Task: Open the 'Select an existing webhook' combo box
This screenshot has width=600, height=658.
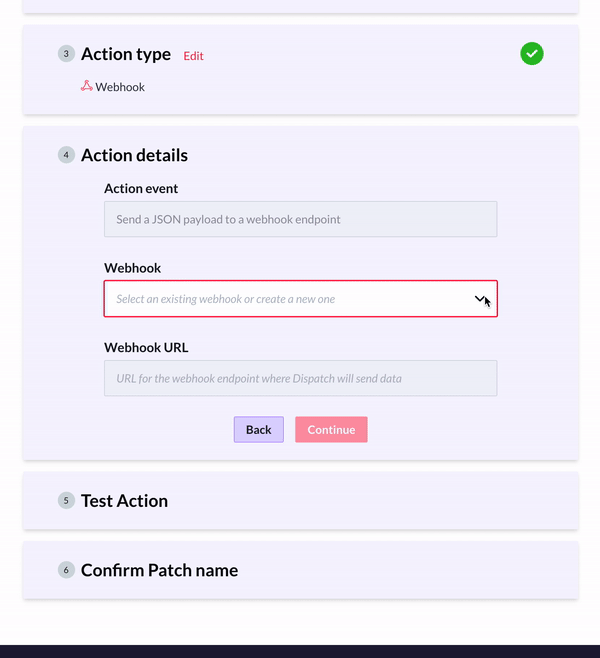Action: [290, 299]
